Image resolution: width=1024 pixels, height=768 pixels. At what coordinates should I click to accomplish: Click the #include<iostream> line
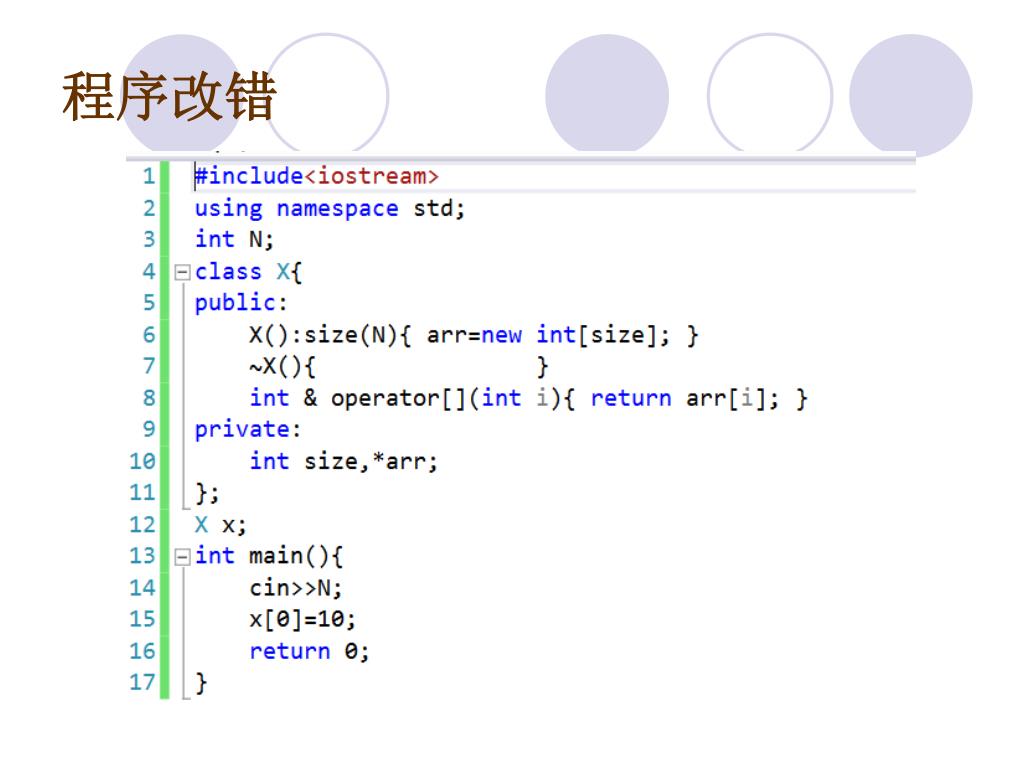[317, 176]
